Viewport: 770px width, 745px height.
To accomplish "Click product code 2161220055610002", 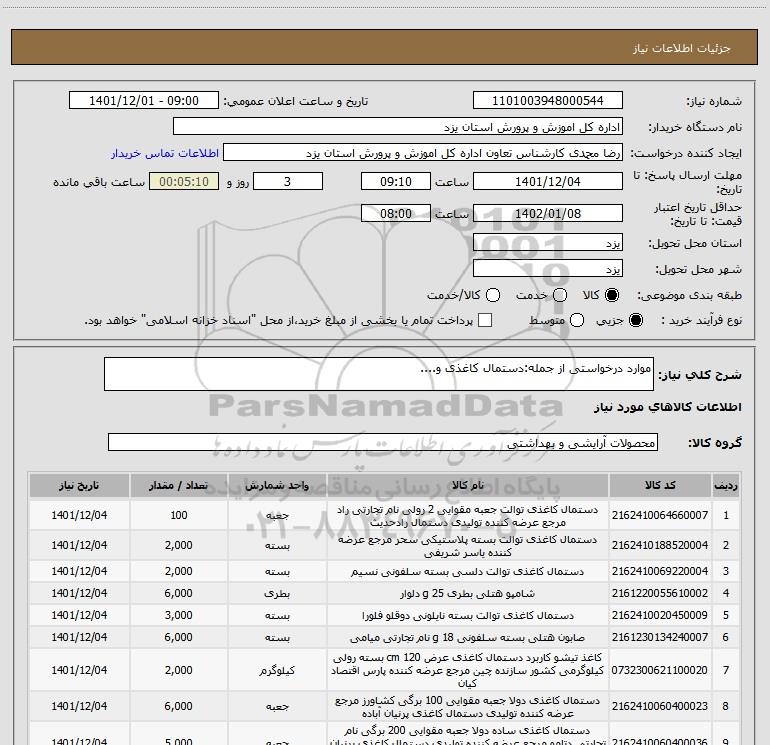I will [660, 593].
